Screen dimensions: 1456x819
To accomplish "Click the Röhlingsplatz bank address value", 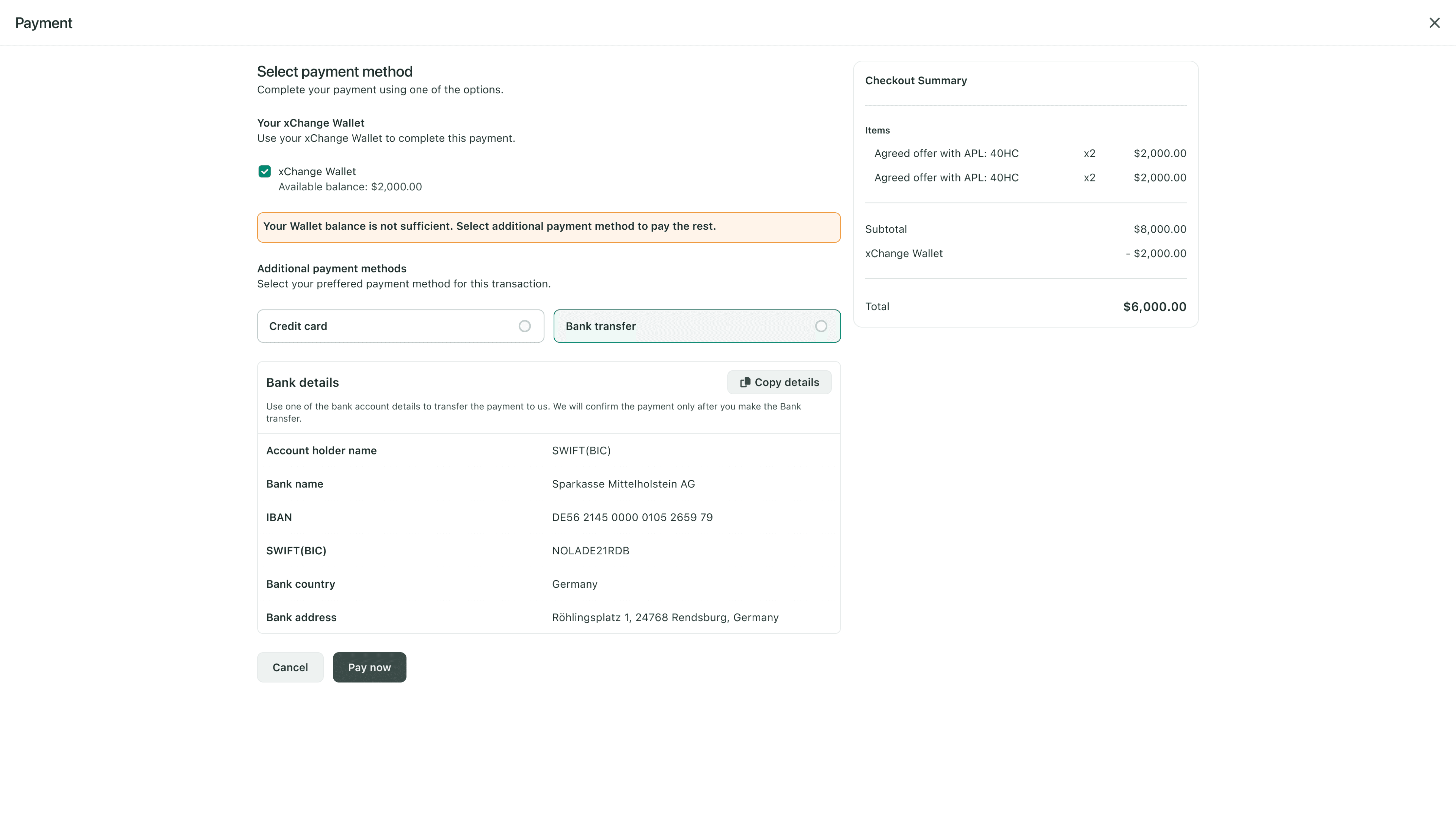I will 665,617.
